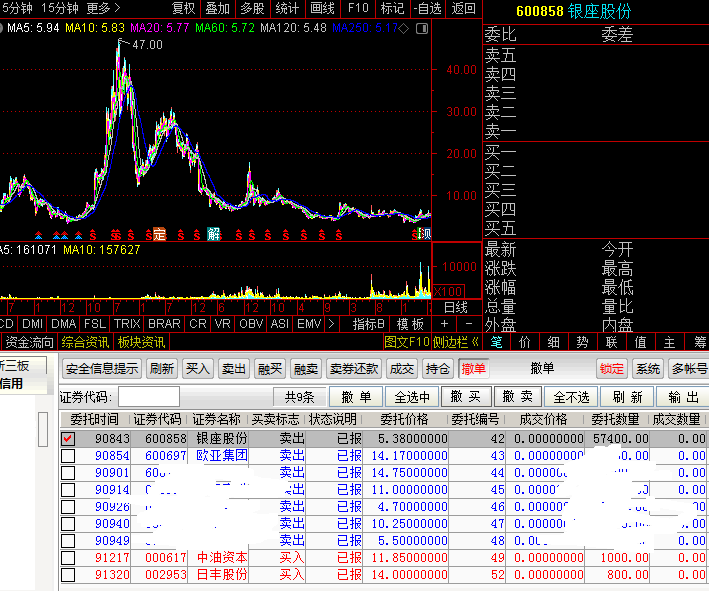Click the 解 marker icon on the chart
Screen dimensions: 709x591
click(x=213, y=234)
